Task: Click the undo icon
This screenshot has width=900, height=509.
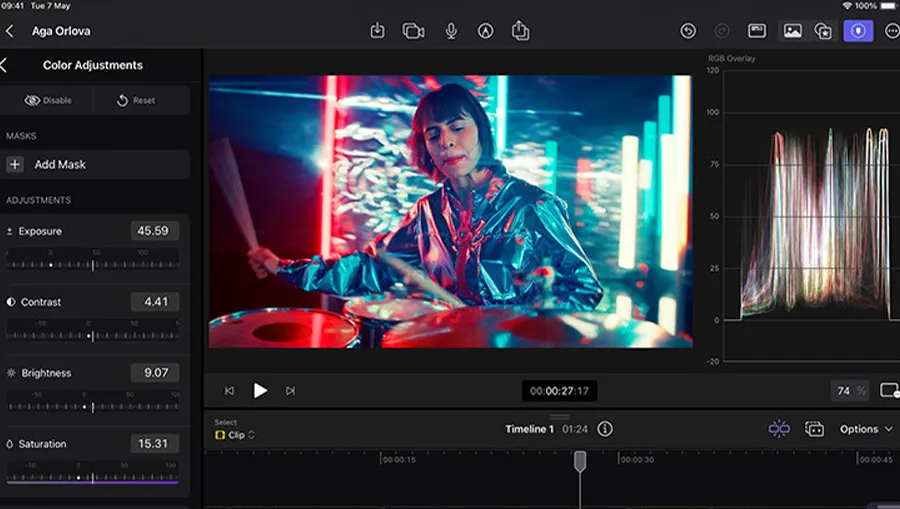Action: (688, 31)
